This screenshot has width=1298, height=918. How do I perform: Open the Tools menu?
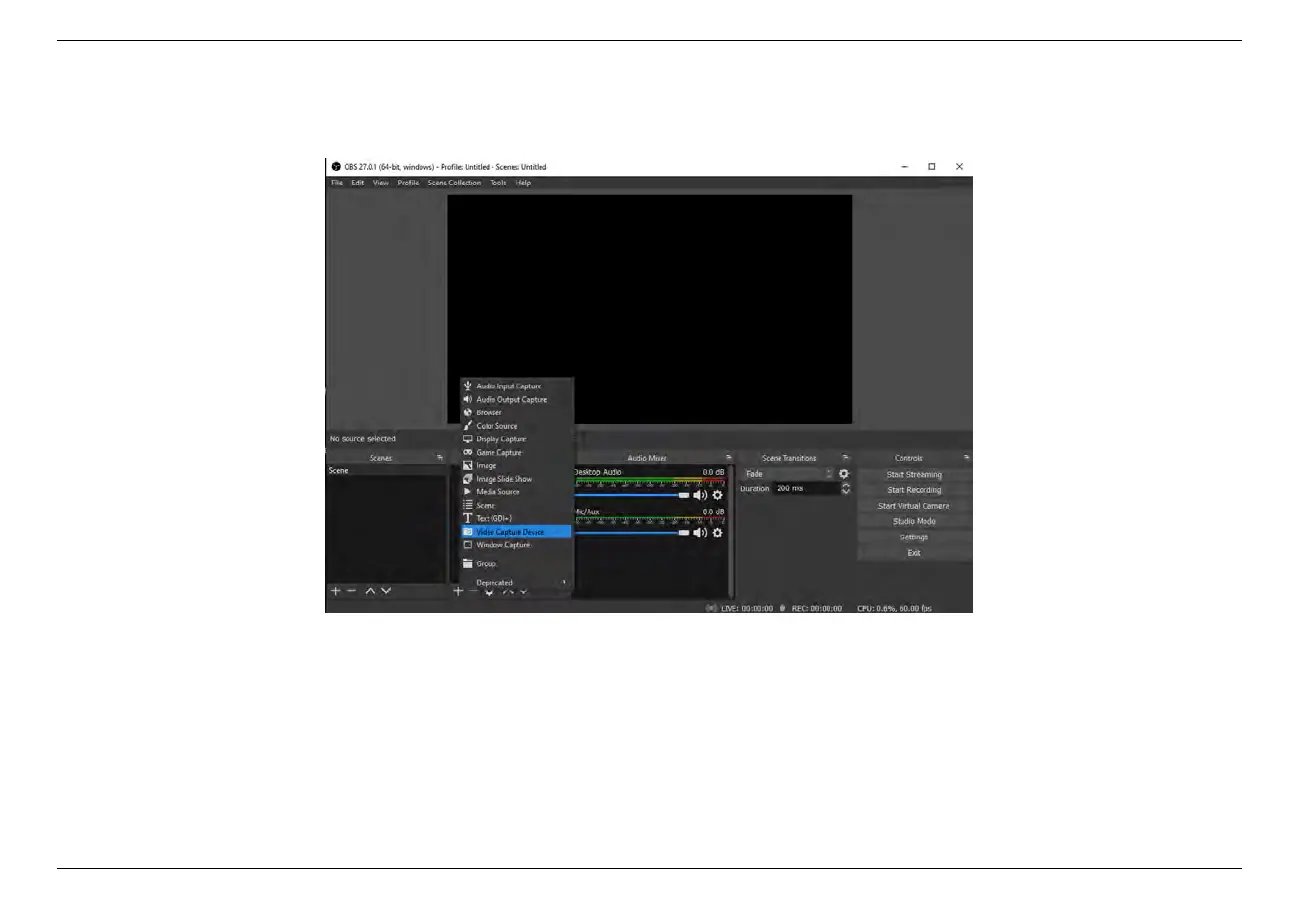498,183
